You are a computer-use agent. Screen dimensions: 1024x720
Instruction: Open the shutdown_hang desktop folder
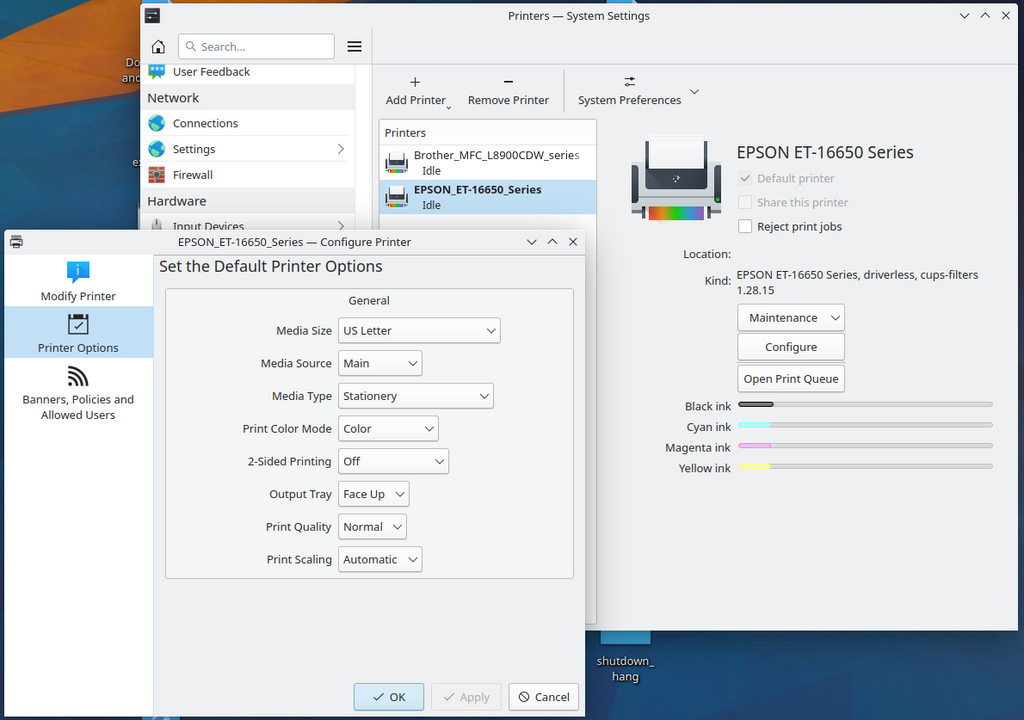(x=625, y=657)
